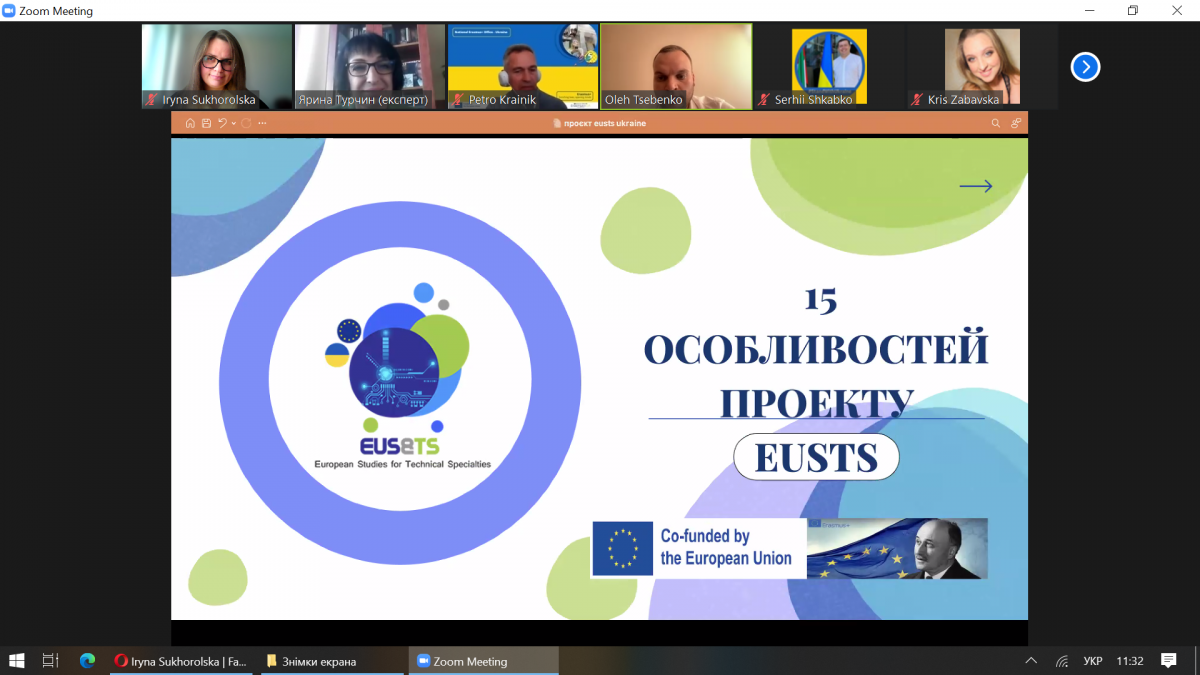Open the three-dots more menu in presentation toolbar
This screenshot has height=675, width=1200.
(x=262, y=123)
